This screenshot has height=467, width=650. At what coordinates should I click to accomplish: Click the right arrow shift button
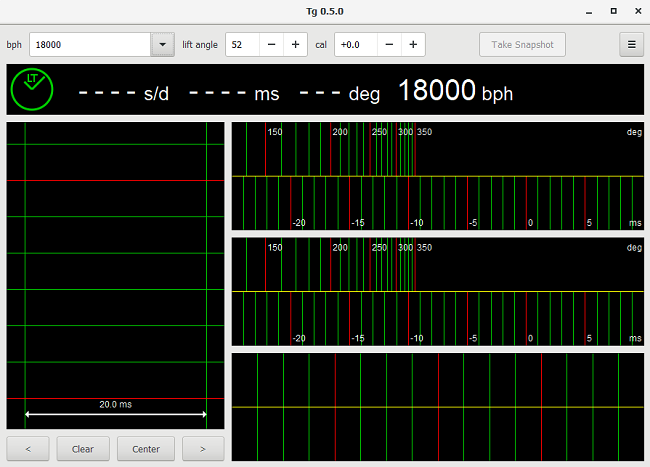pyautogui.click(x=203, y=449)
